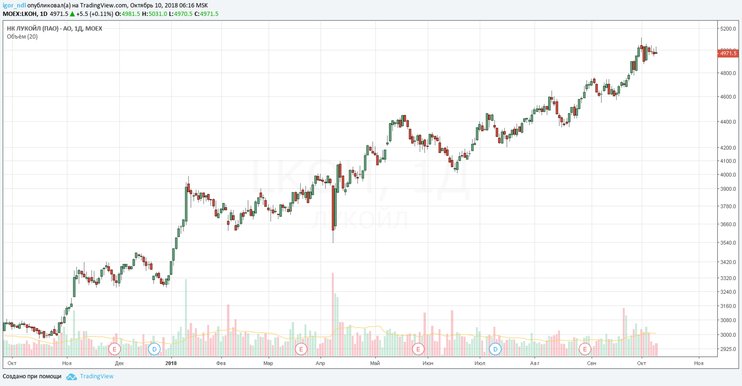The height and width of the screenshot is (386, 742).
Task: Select the D dividend marker before 2018 label
Action: (x=154, y=349)
